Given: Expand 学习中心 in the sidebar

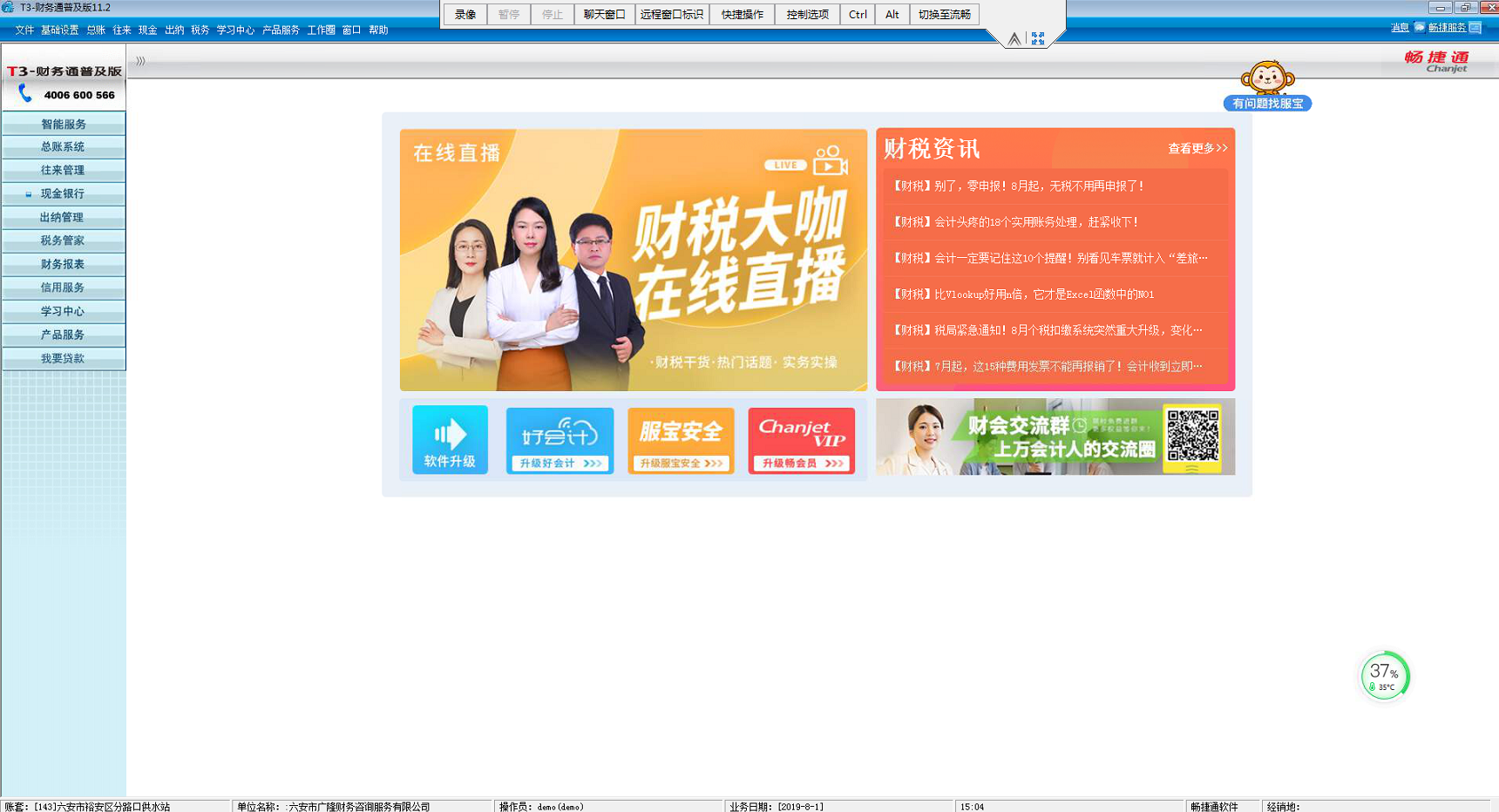Looking at the screenshot, I should pos(64,311).
